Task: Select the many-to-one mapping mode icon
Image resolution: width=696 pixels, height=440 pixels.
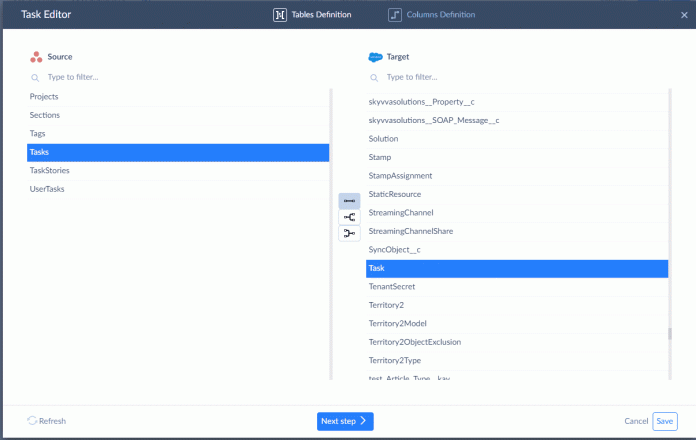Action: coord(349,233)
